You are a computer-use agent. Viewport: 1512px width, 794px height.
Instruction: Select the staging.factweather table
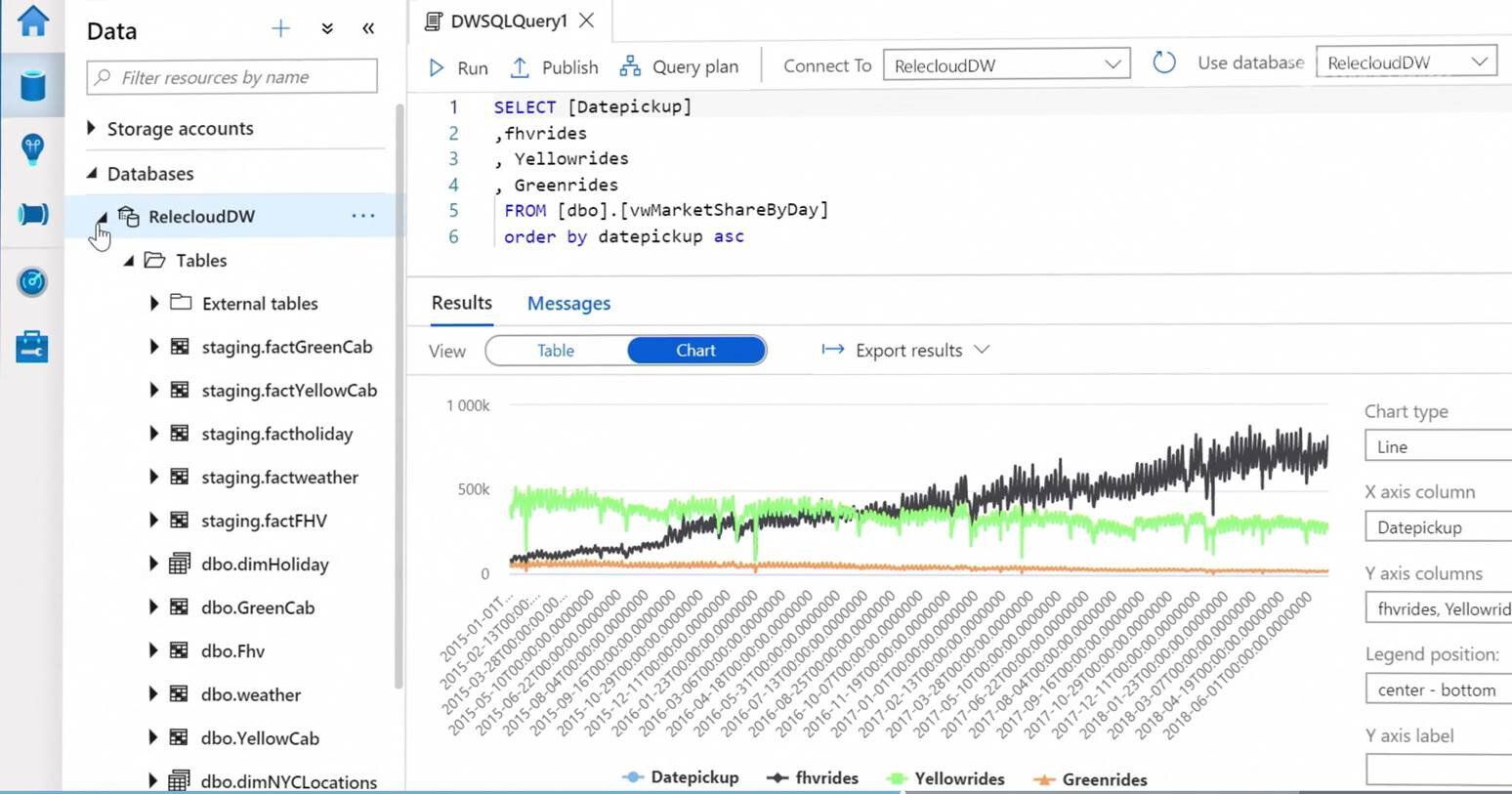click(x=279, y=478)
